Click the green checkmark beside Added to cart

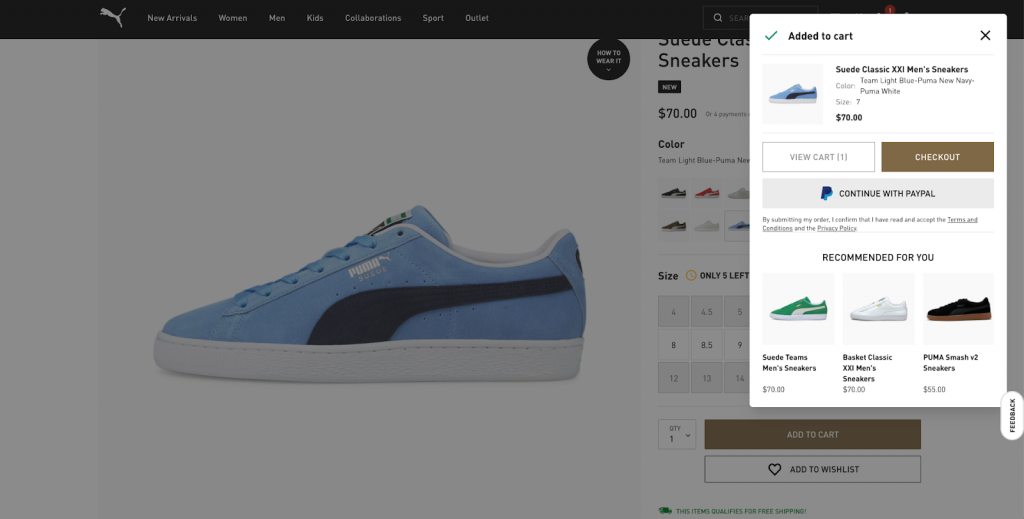[x=771, y=36]
